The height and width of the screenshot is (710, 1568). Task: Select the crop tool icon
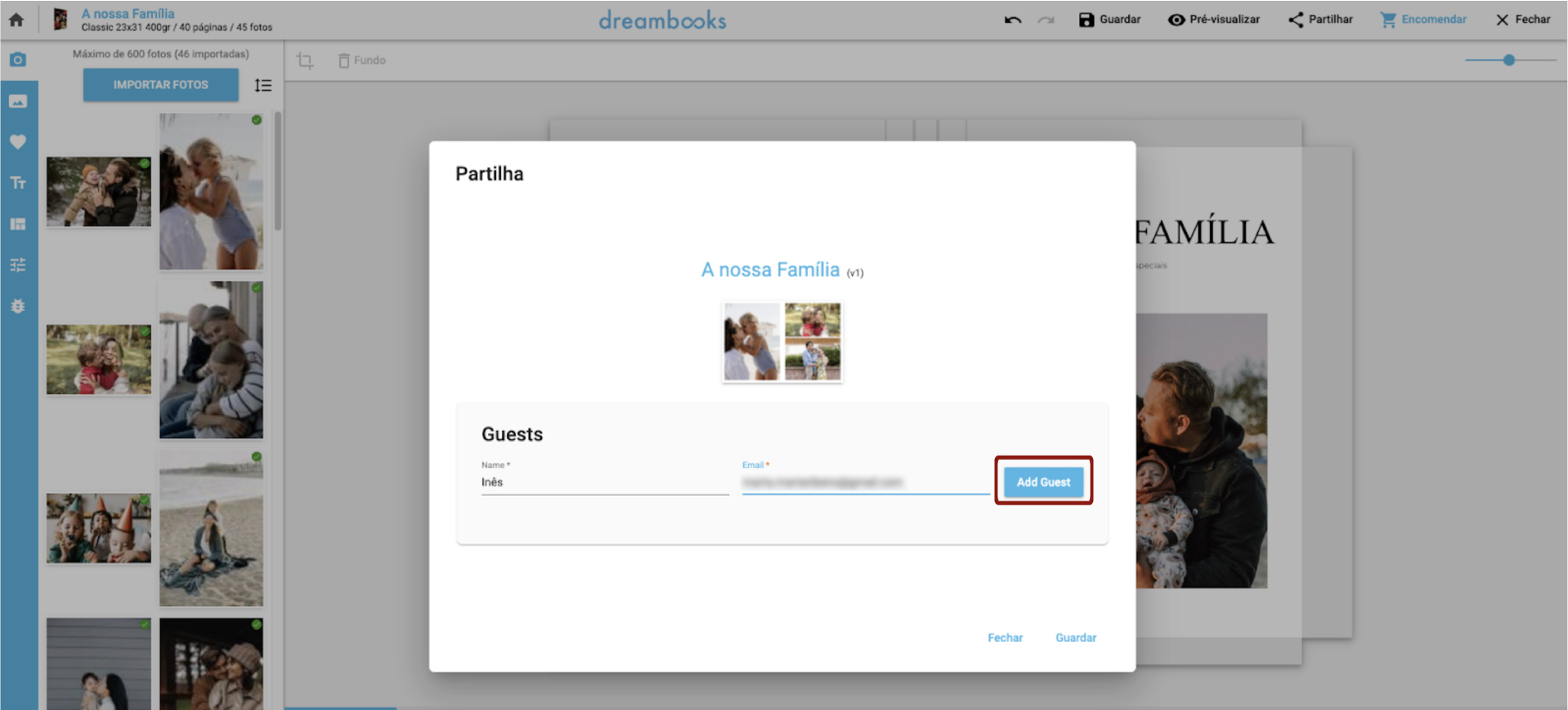click(305, 61)
